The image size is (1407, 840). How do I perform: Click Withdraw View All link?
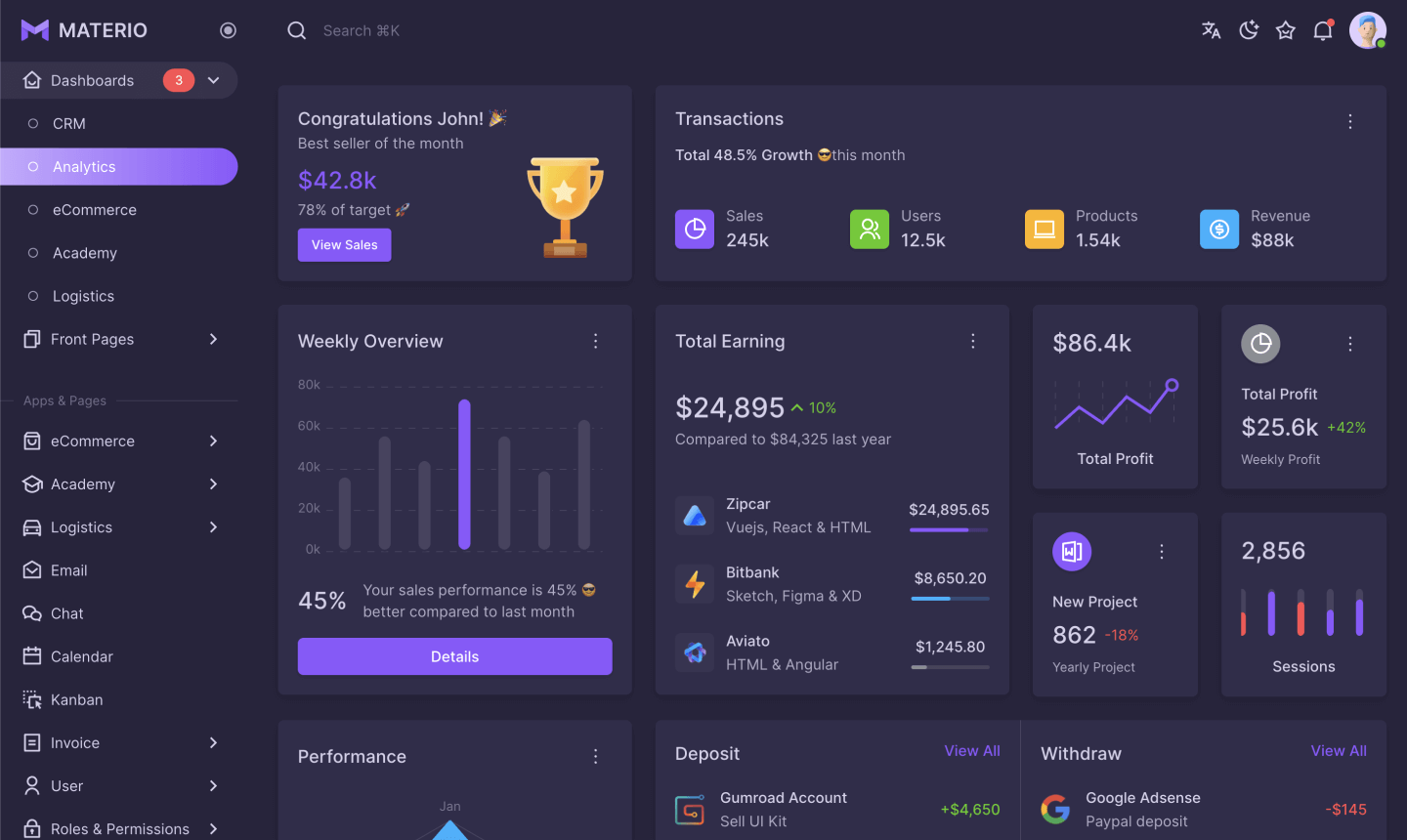[x=1339, y=750]
